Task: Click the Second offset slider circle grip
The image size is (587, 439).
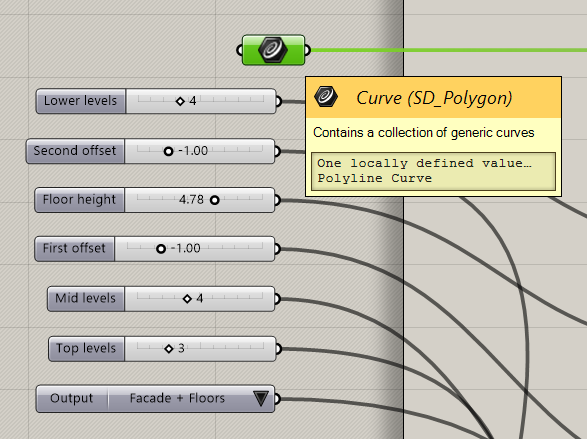Action: click(168, 151)
